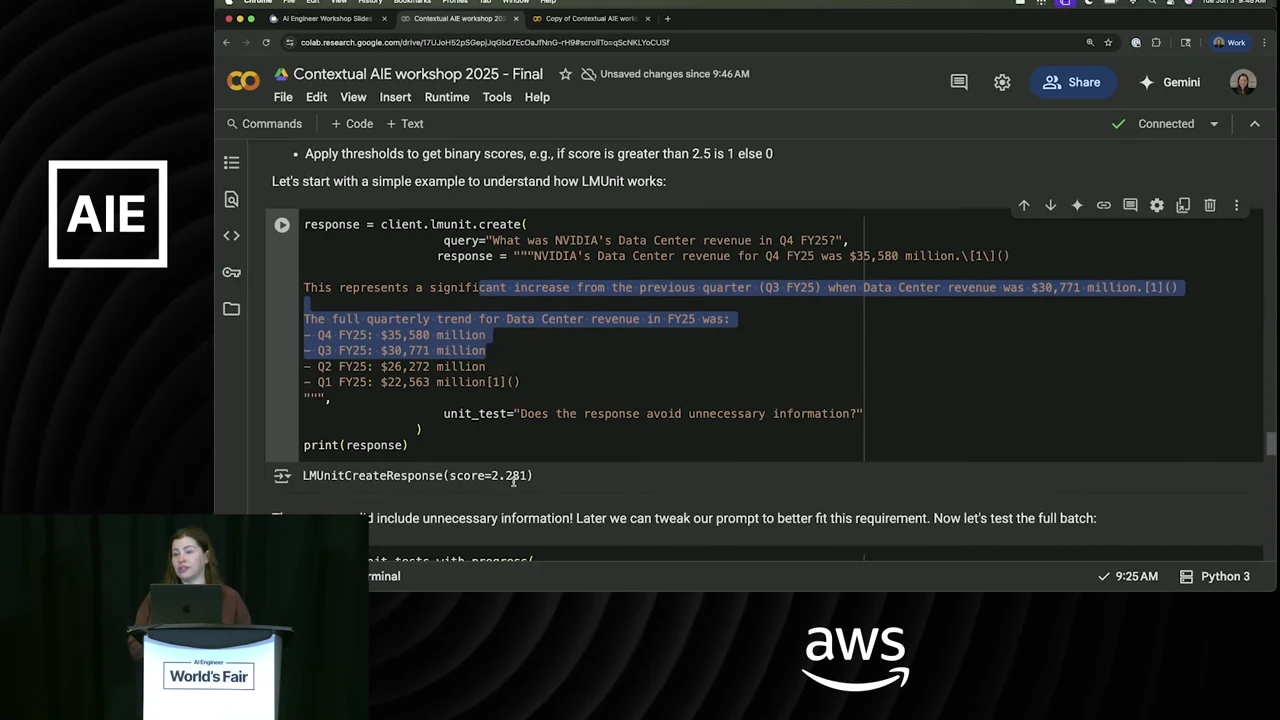This screenshot has height=720, width=1280.
Task: Open the Edit menu
Action: coord(316,97)
